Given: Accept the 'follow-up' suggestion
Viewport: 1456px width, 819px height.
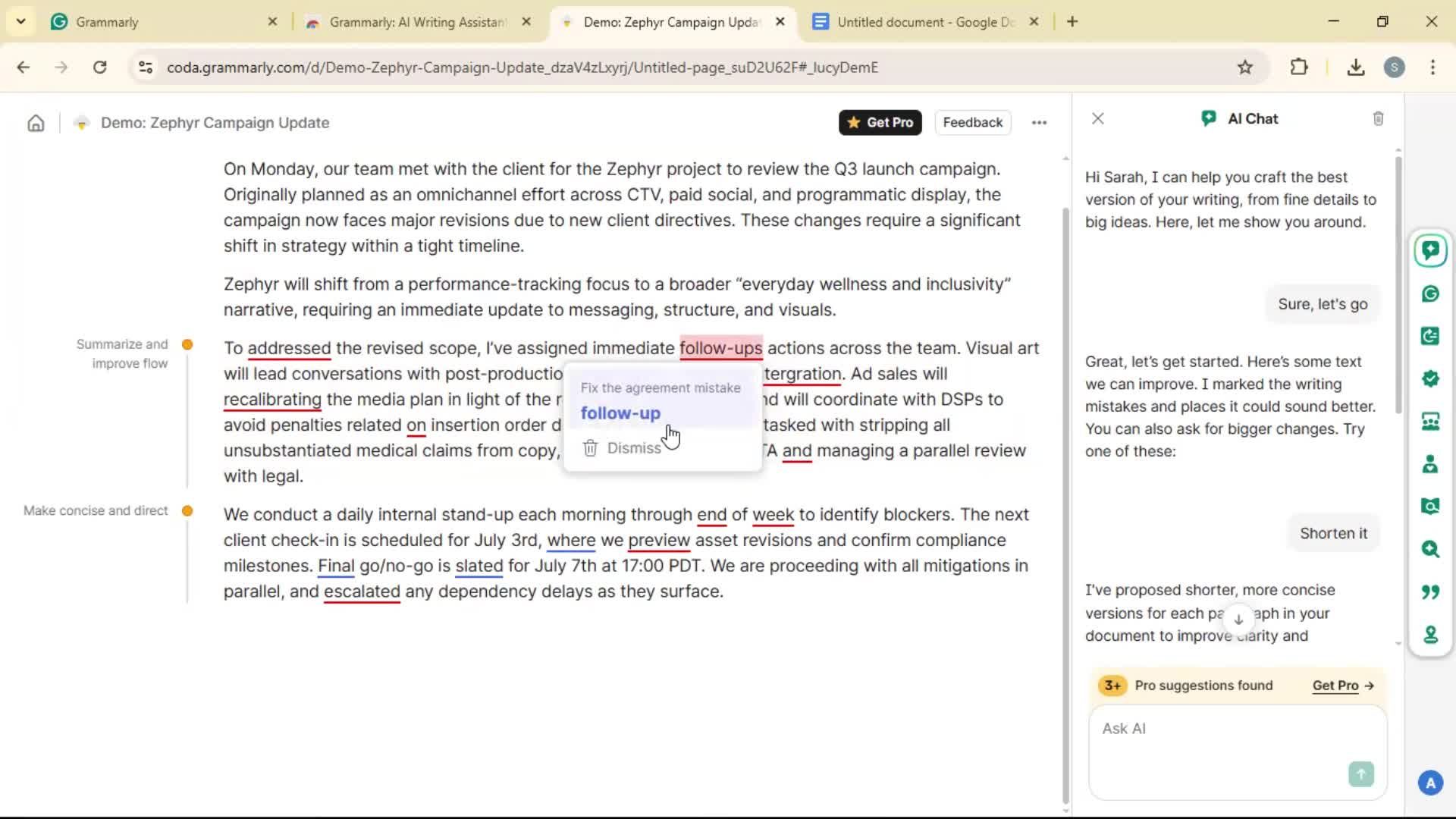Looking at the screenshot, I should pyautogui.click(x=620, y=413).
